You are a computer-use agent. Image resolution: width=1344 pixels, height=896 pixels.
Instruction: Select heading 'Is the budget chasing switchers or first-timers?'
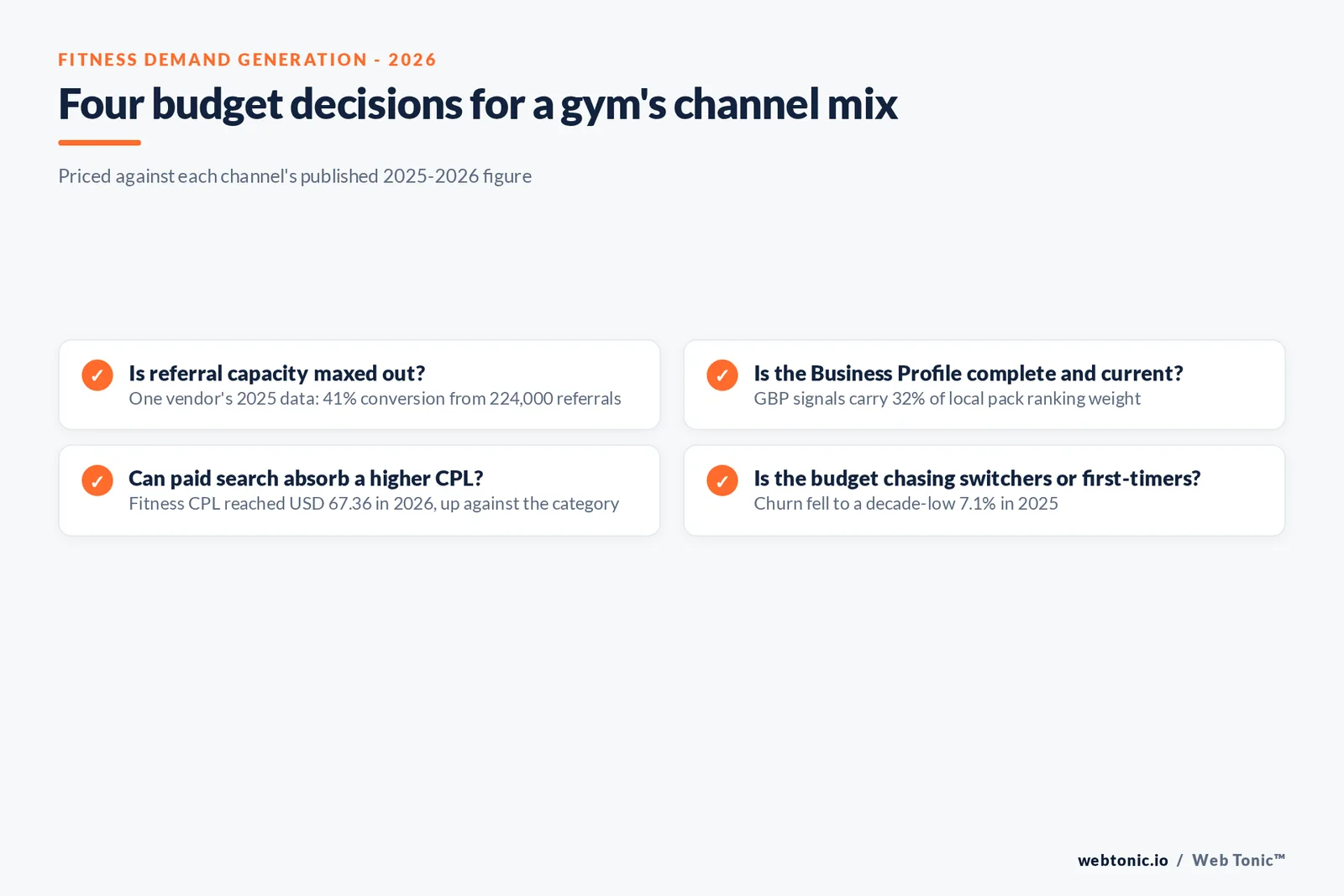pyautogui.click(x=977, y=478)
